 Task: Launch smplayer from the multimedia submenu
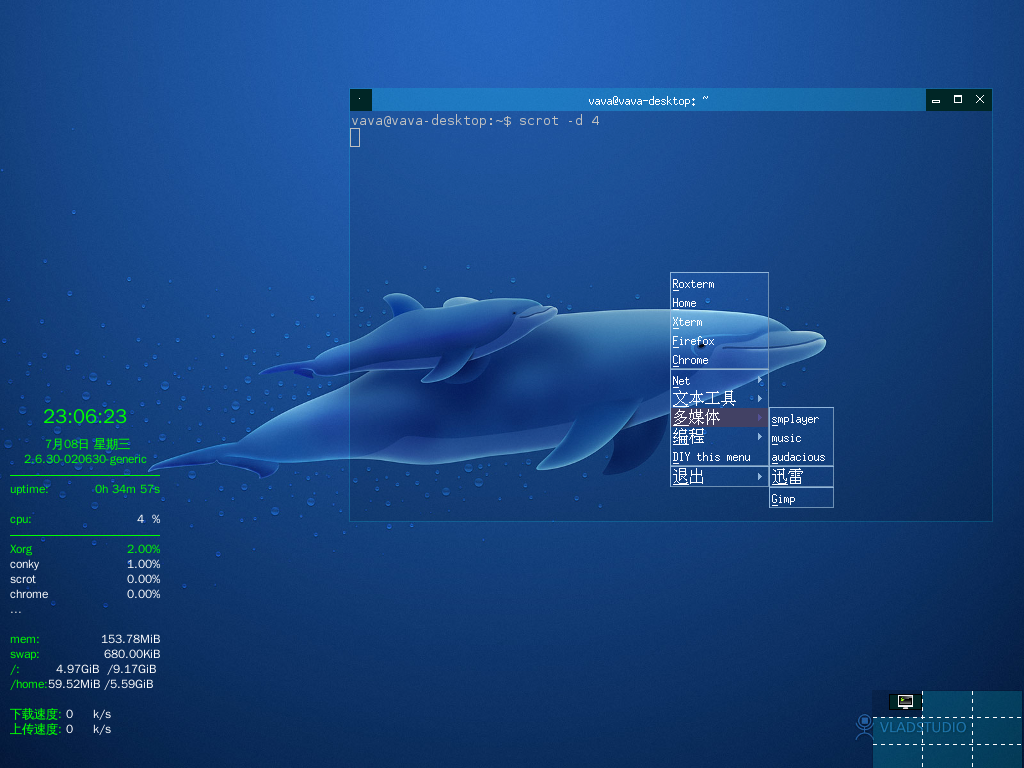(x=801, y=419)
